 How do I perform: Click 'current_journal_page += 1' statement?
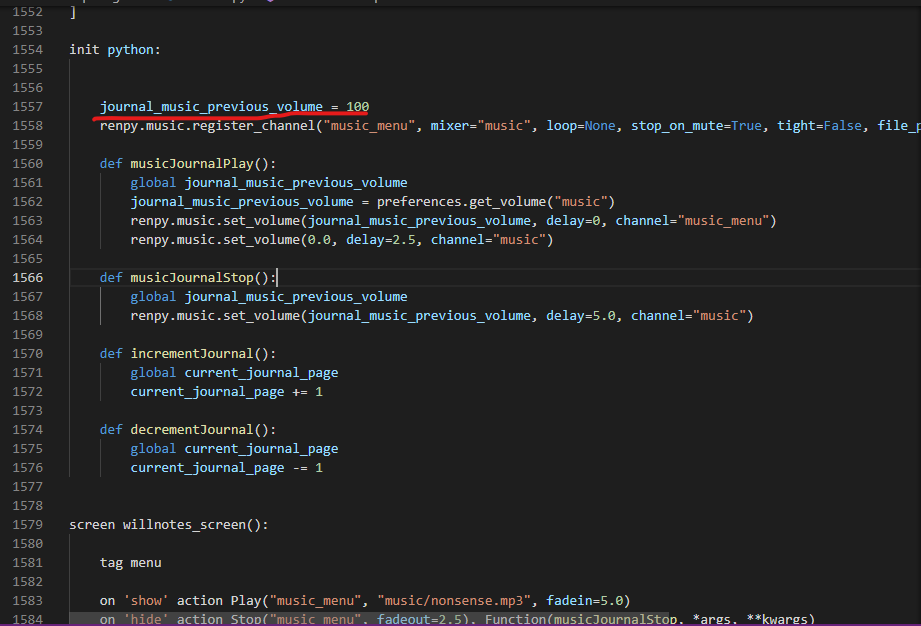(x=227, y=392)
